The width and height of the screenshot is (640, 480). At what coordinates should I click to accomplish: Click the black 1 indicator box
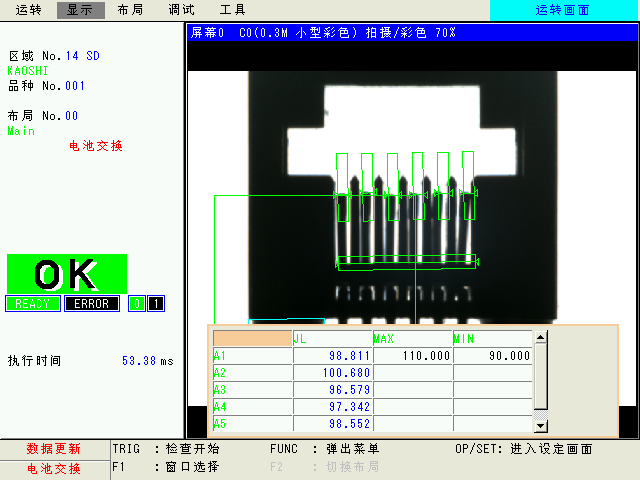coord(156,304)
